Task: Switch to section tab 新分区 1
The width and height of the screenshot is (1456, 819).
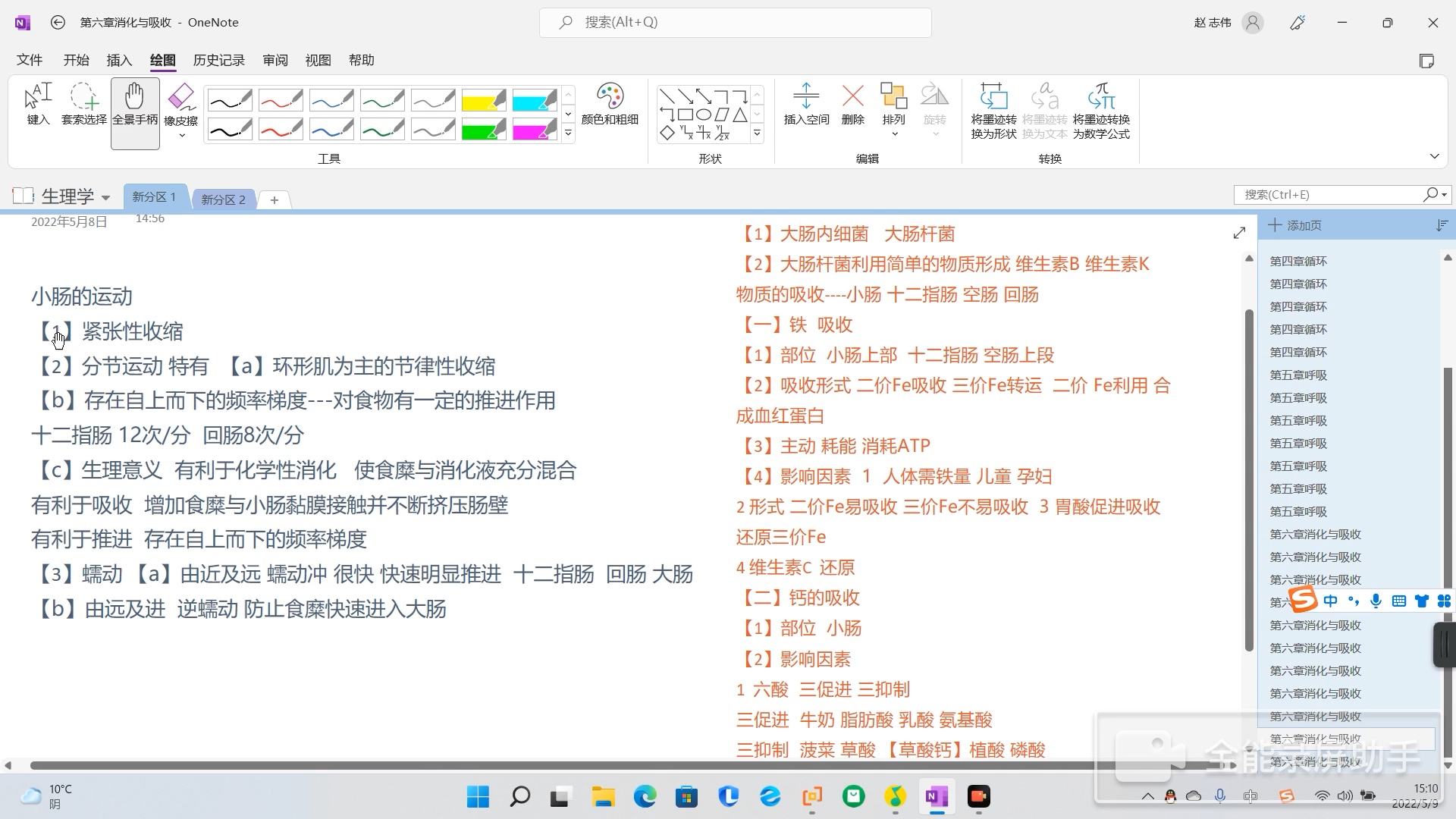Action: click(155, 196)
